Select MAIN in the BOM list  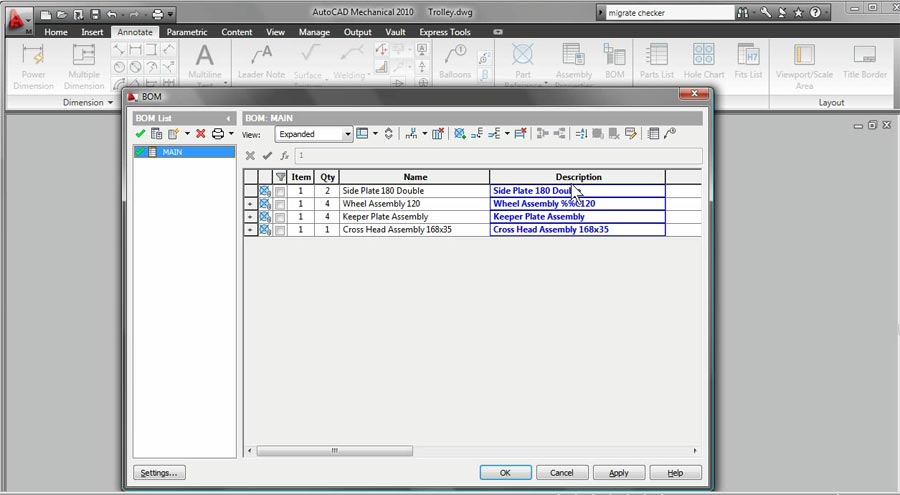point(184,152)
